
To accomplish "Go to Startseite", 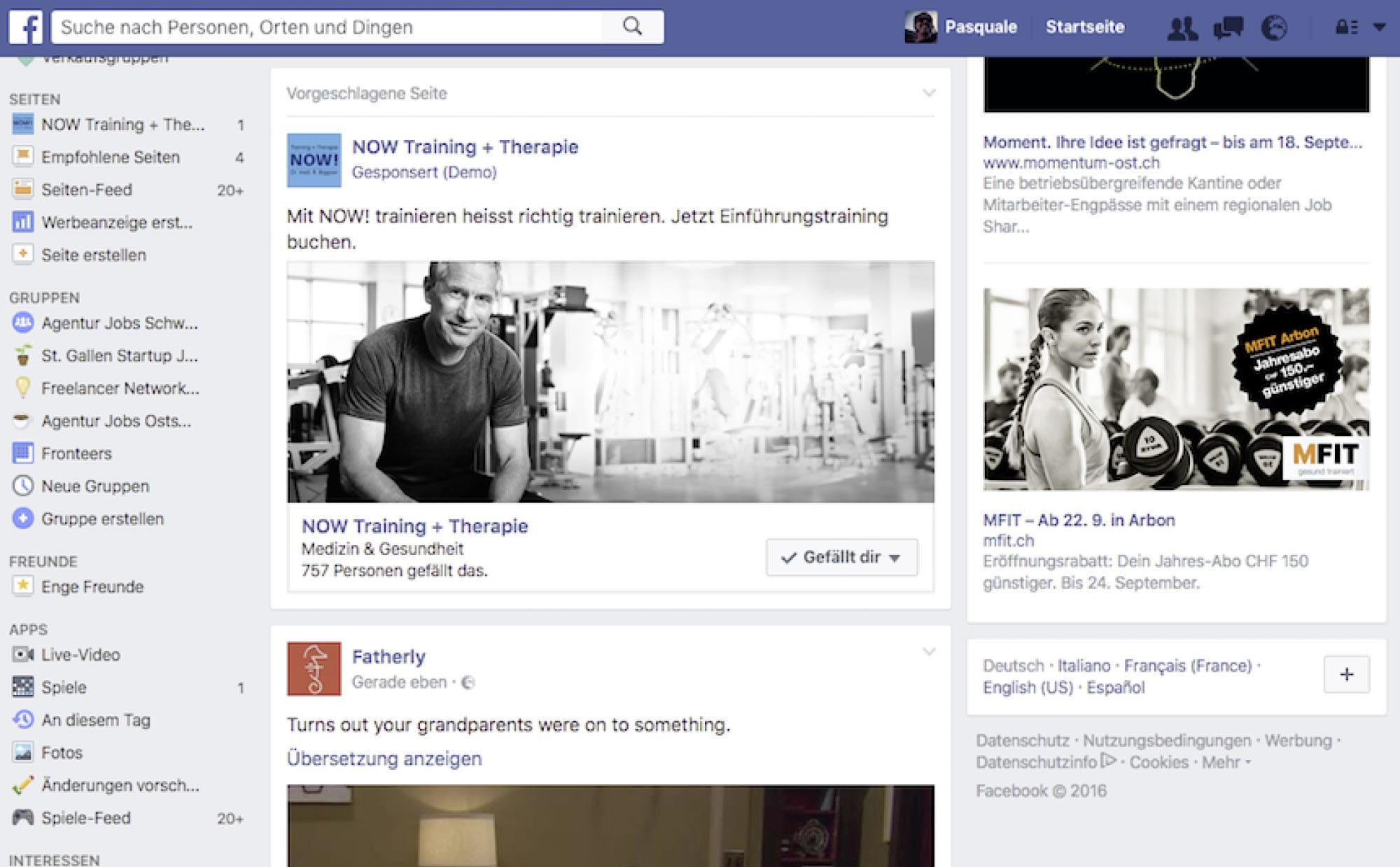I will [1085, 27].
